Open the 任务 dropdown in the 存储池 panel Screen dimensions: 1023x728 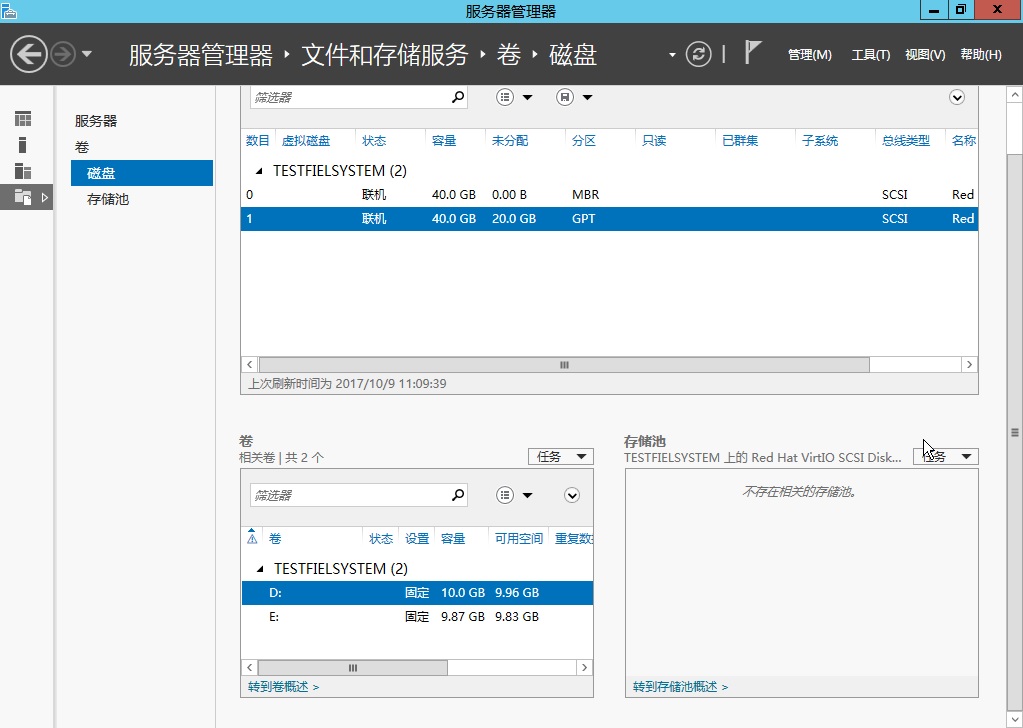944,456
